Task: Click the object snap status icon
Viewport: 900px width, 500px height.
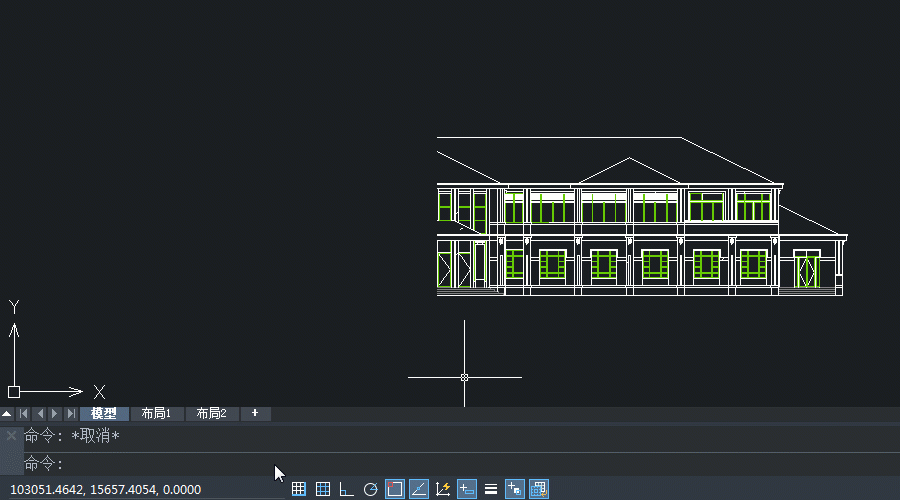Action: [395, 489]
